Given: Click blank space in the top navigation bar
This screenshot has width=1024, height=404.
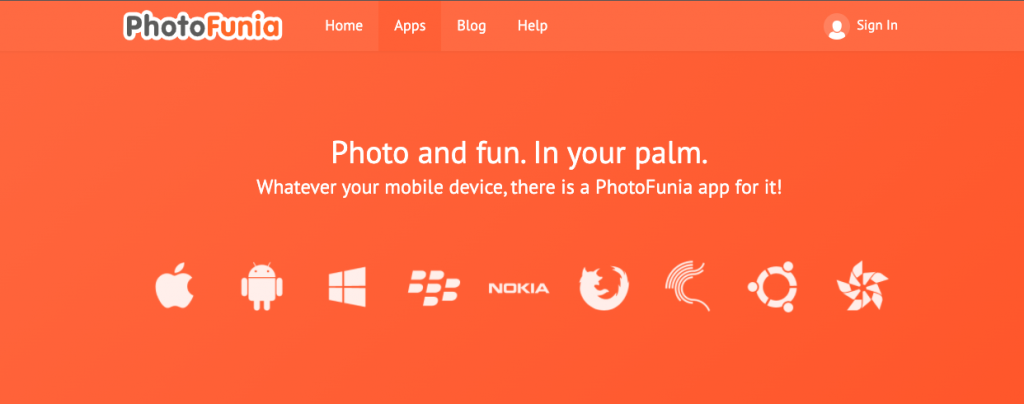Looking at the screenshot, I should pyautogui.click(x=686, y=26).
